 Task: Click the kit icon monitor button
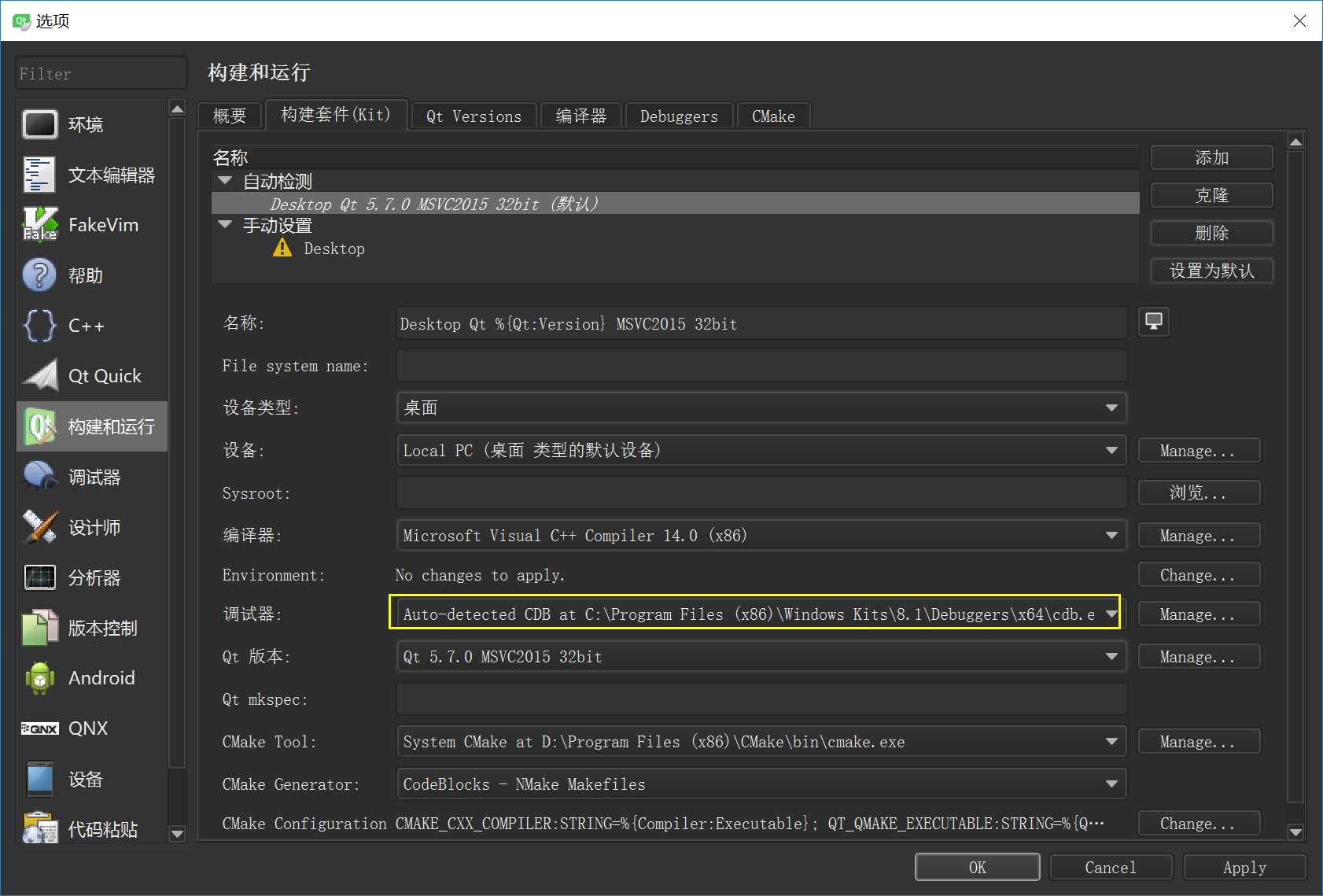click(1154, 322)
